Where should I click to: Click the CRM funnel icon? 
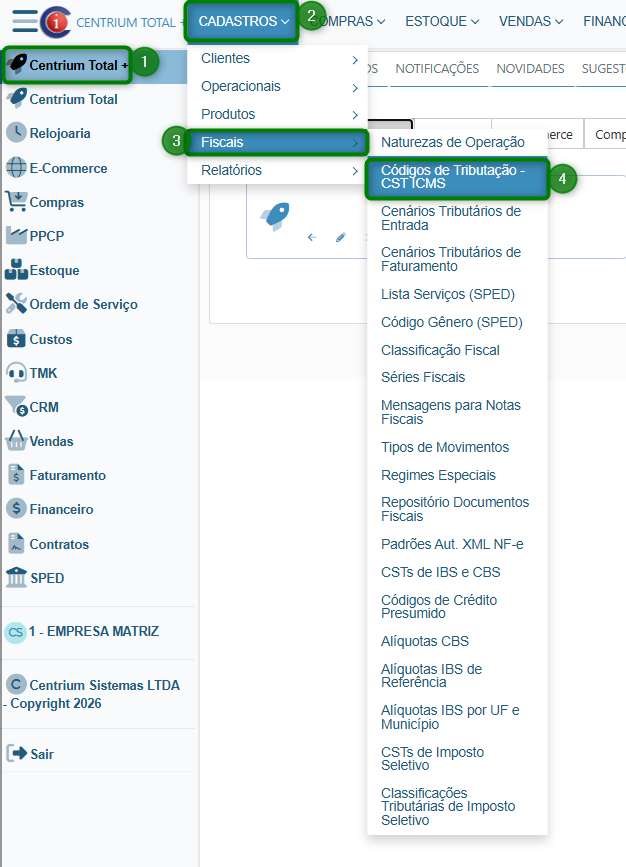point(16,407)
